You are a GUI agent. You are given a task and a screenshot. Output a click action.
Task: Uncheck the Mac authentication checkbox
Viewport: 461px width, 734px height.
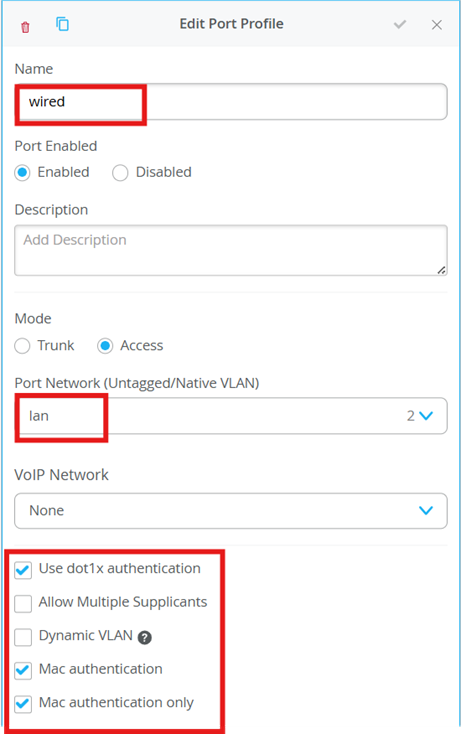tap(23, 671)
